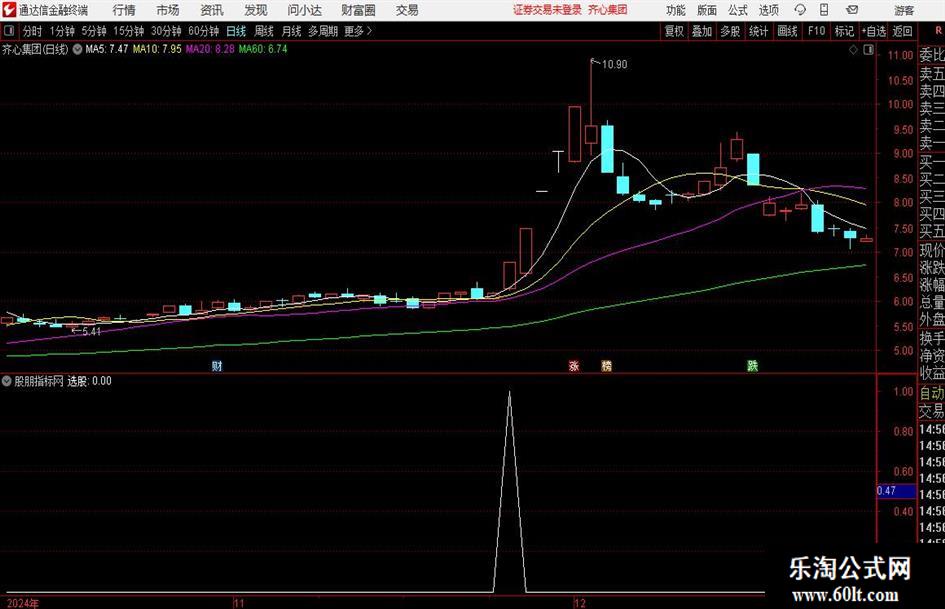Click the 叠加 toolbar button
Image resolution: width=945 pixels, height=609 pixels.
coord(702,31)
